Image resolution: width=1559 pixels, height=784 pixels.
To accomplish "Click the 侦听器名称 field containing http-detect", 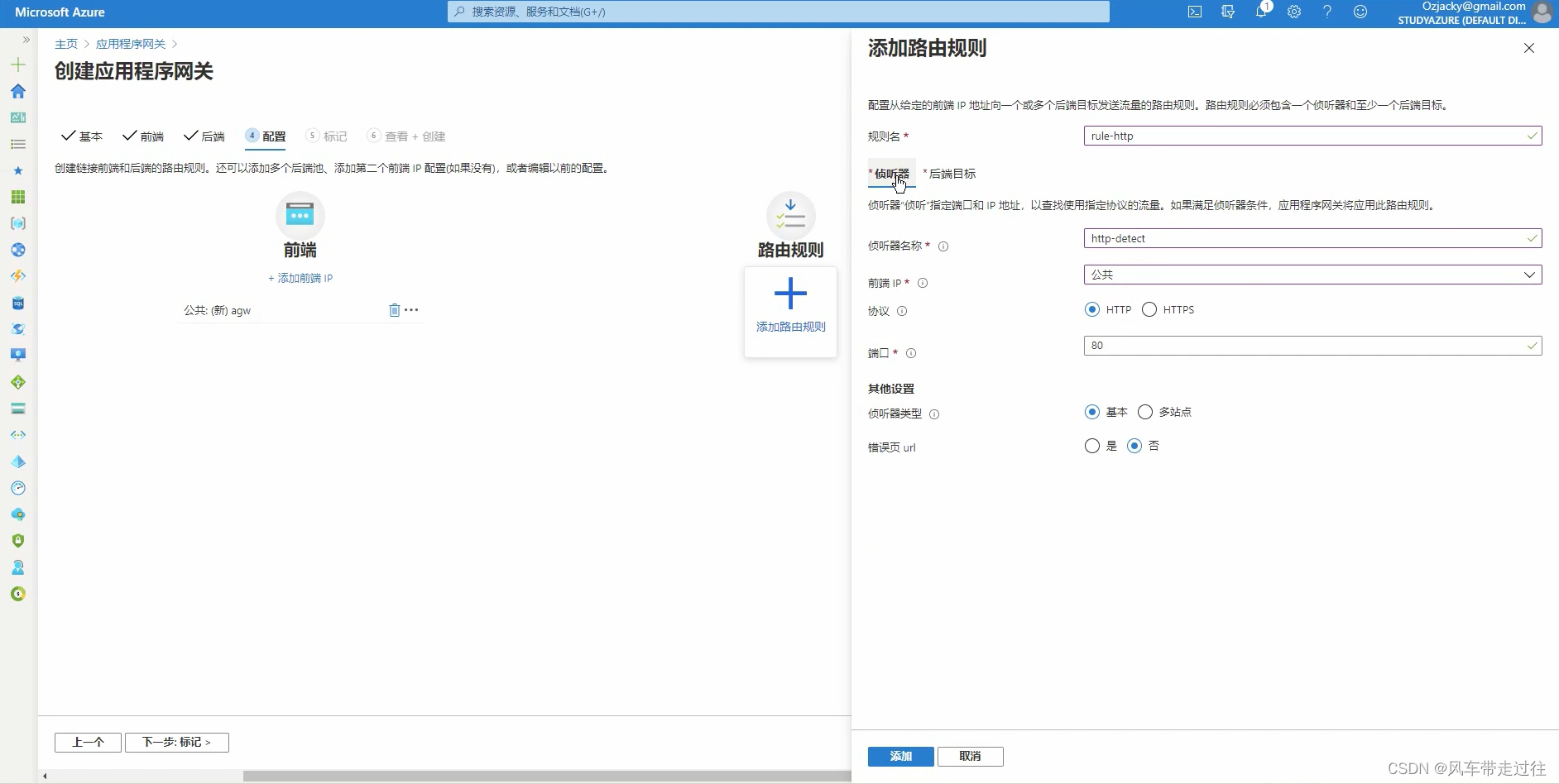I will (1312, 238).
